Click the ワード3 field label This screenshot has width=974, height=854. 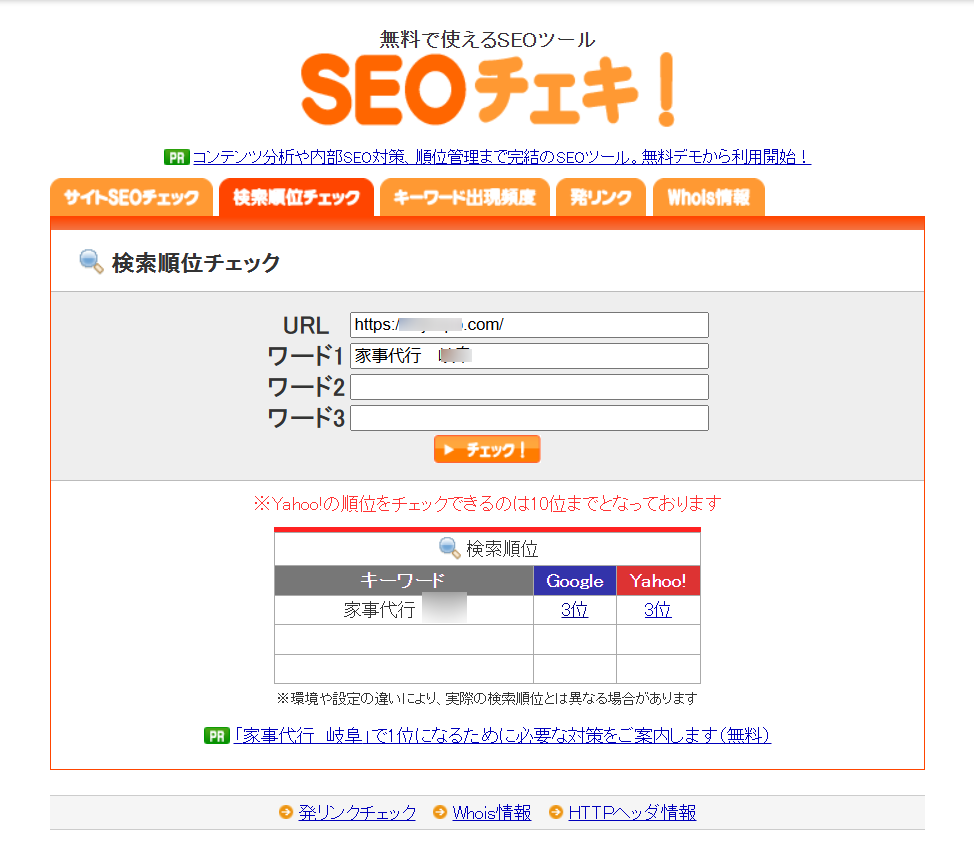click(306, 418)
